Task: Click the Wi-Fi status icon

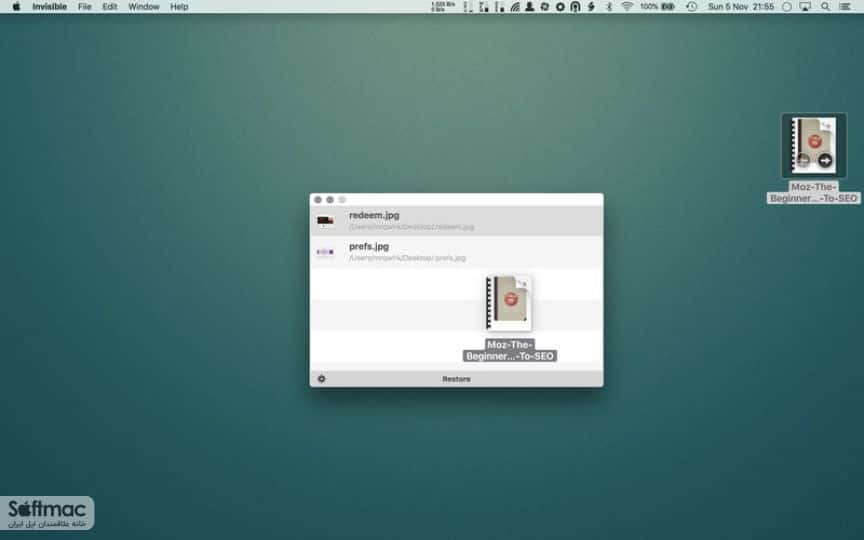Action: [627, 7]
